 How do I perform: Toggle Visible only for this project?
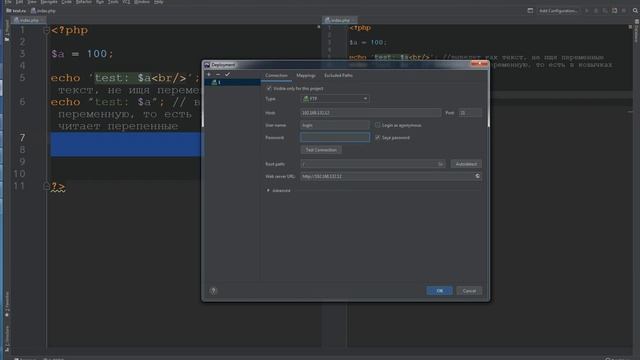269,88
